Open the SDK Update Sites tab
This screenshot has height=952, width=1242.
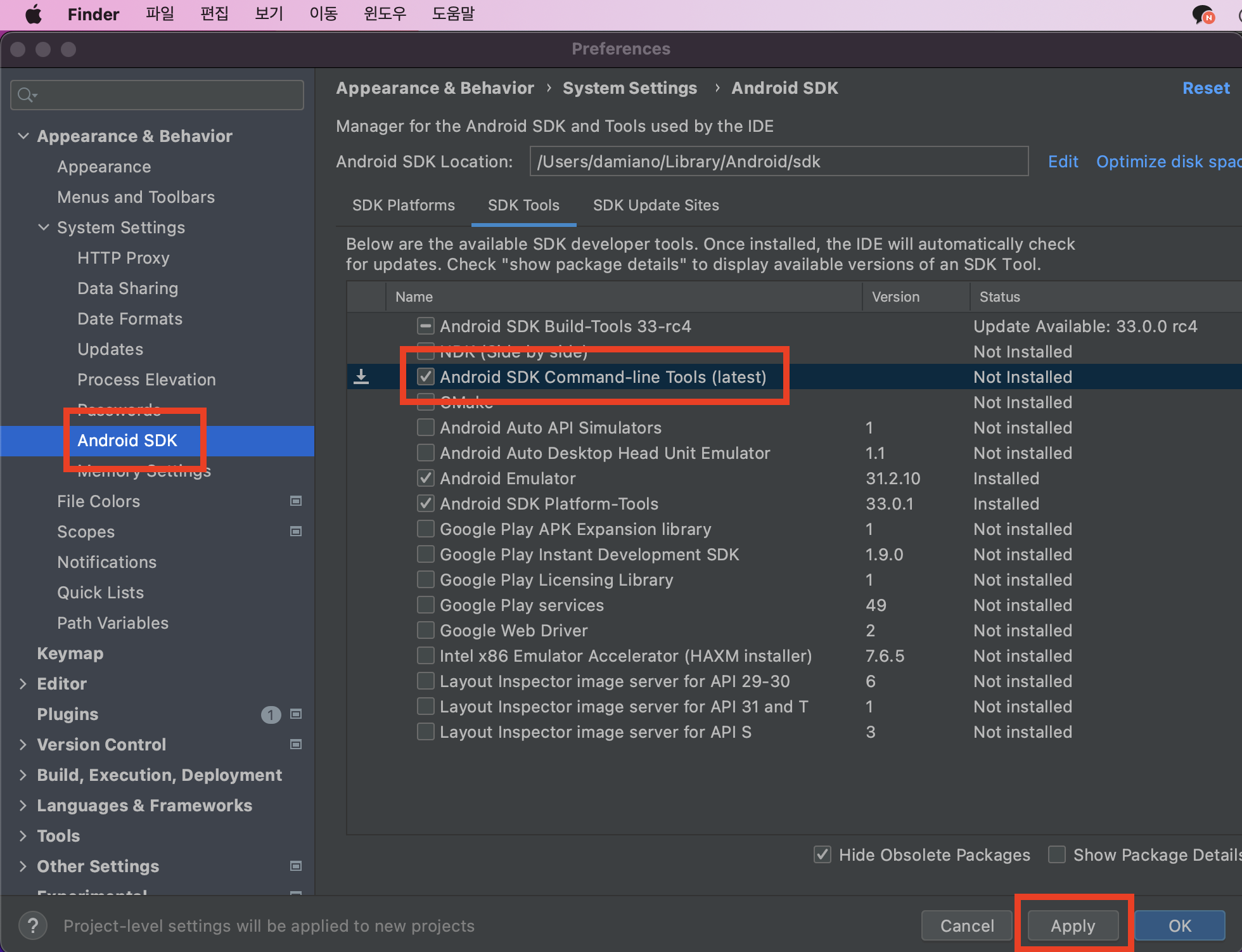(656, 205)
